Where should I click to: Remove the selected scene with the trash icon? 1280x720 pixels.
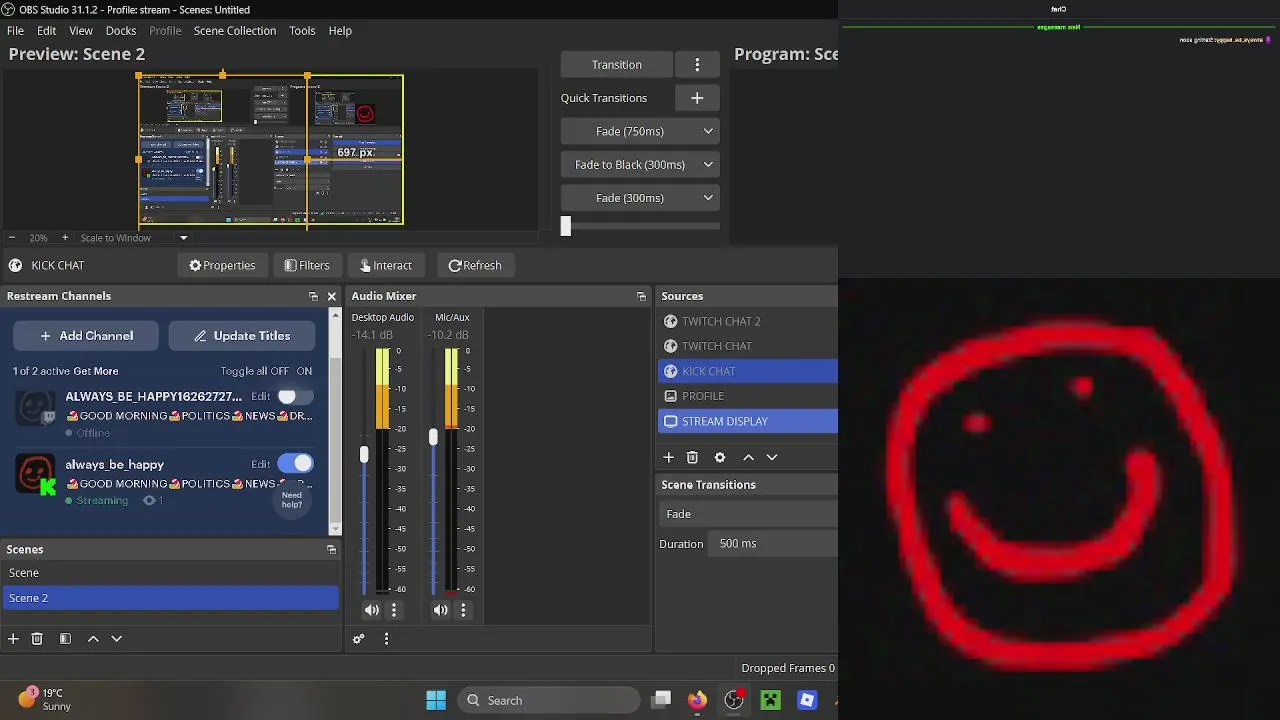[37, 639]
